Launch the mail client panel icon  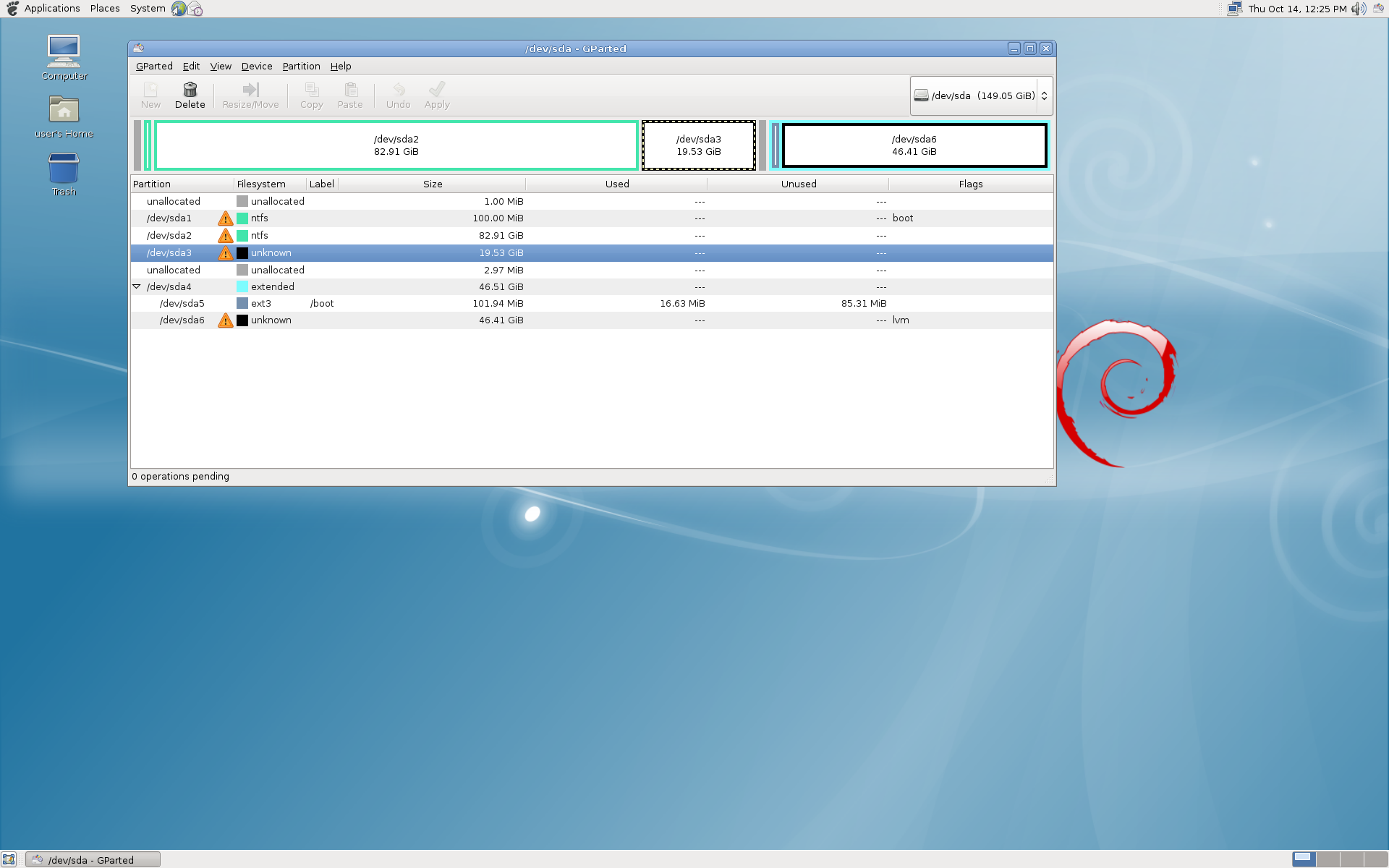coord(195,9)
